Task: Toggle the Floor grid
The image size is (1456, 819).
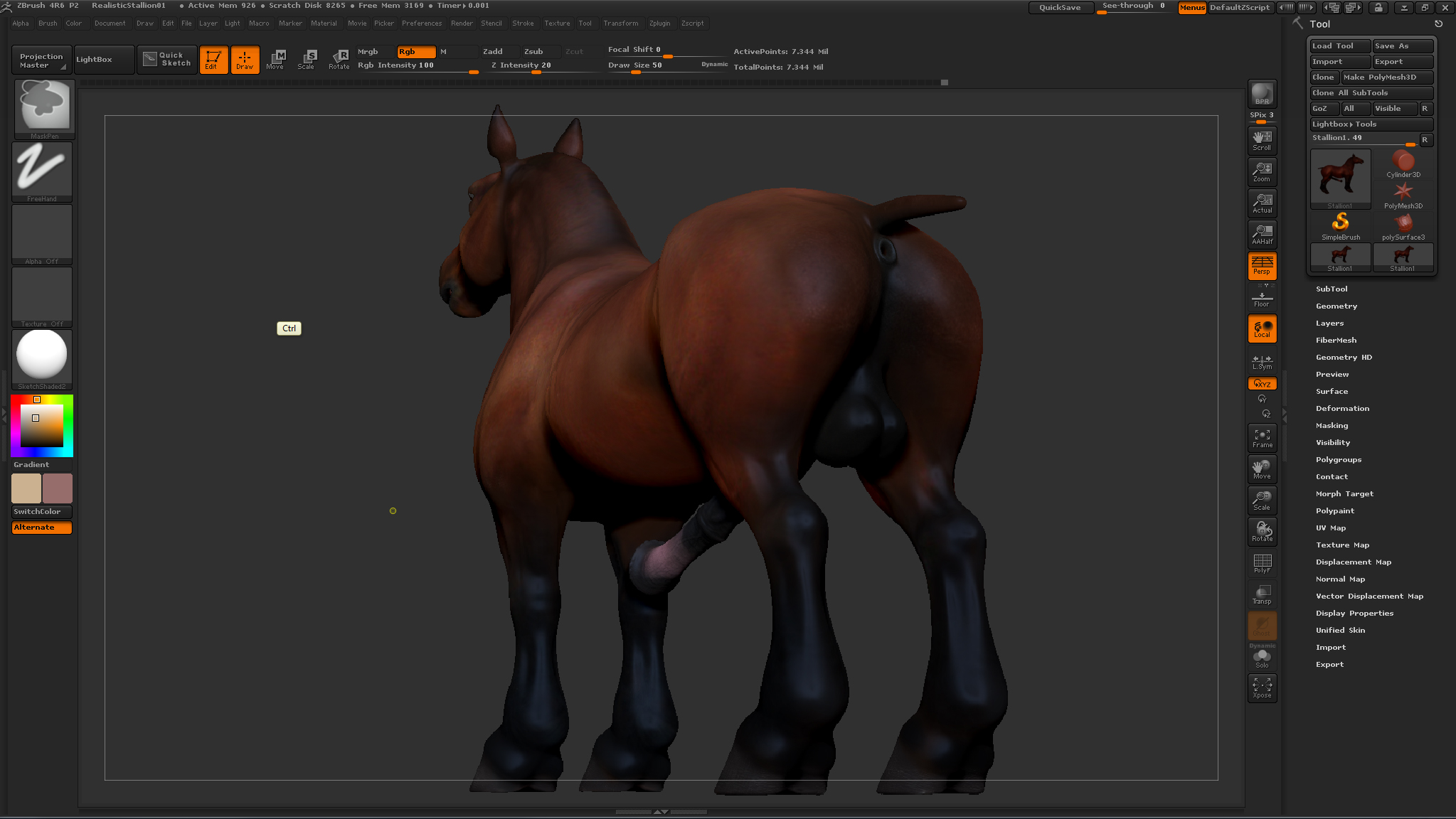Action: 1262,299
